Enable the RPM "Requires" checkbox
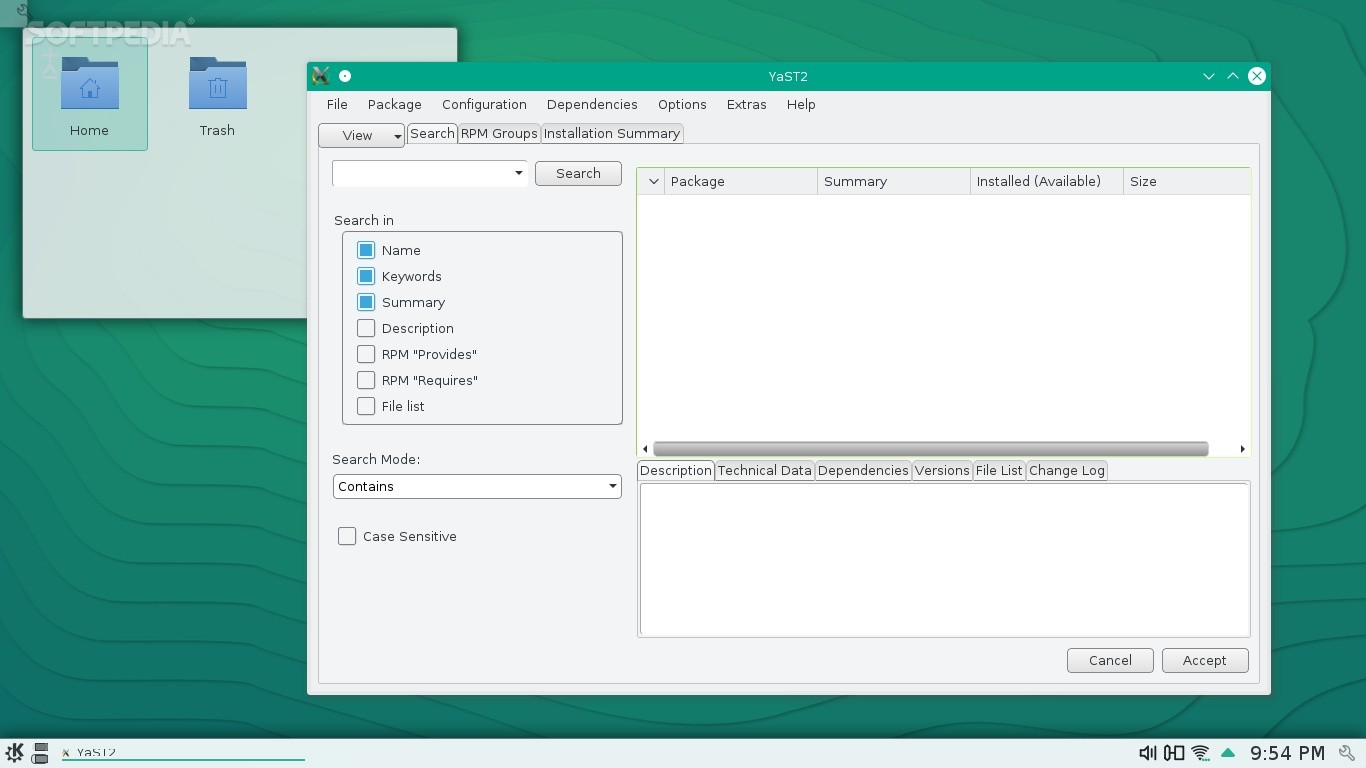Screen dimensions: 1366x768 pos(366,380)
